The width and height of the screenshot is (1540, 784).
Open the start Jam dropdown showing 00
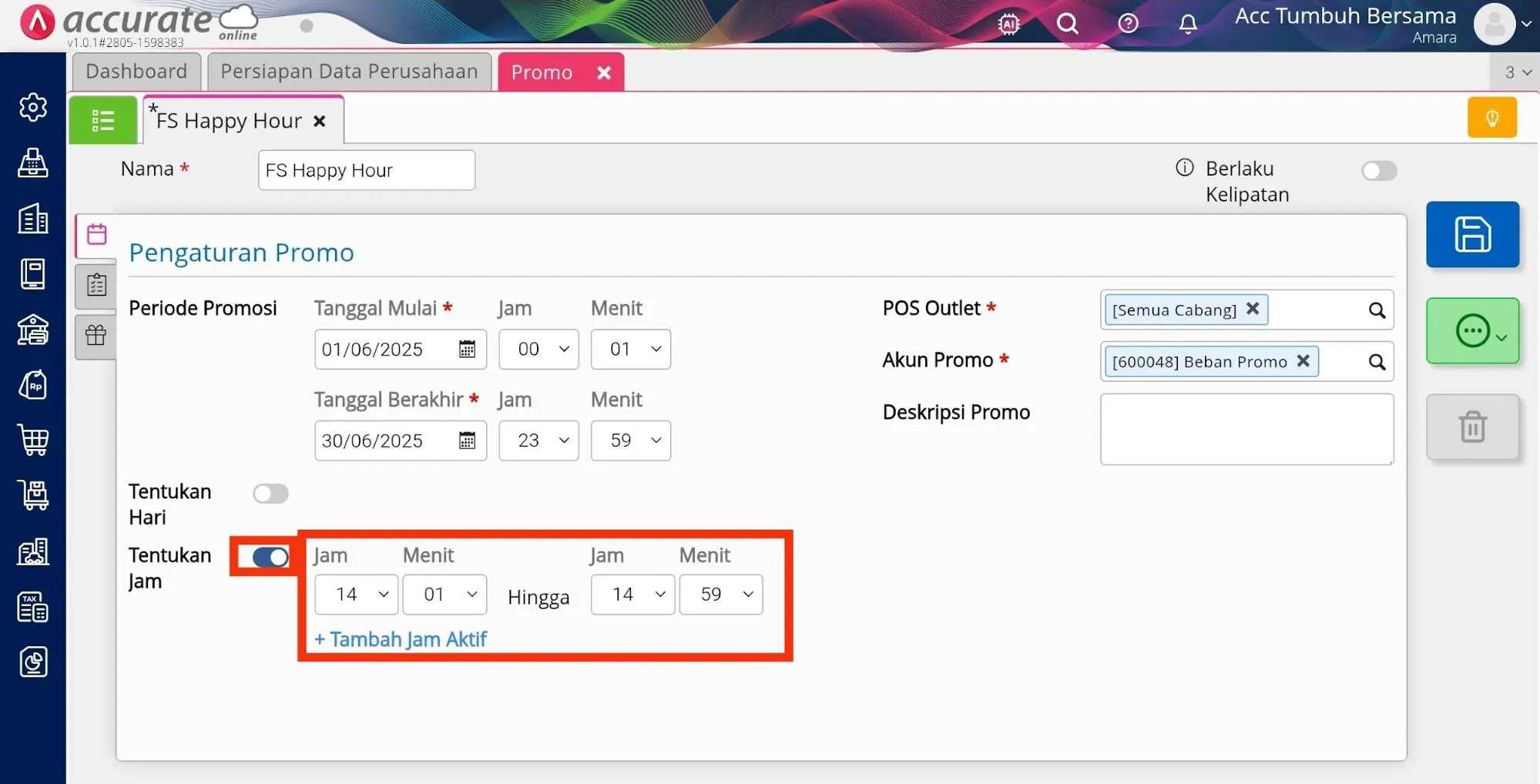(x=538, y=349)
